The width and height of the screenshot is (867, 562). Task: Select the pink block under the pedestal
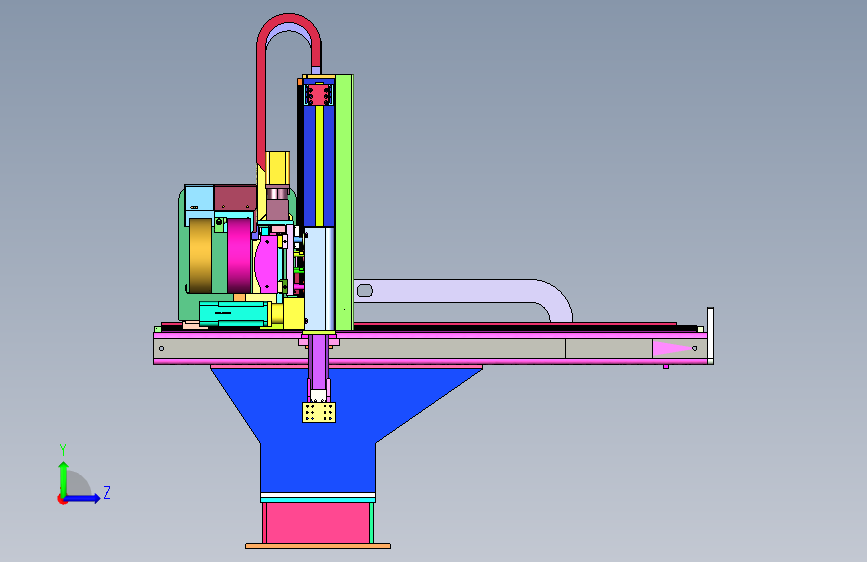[x=317, y=523]
